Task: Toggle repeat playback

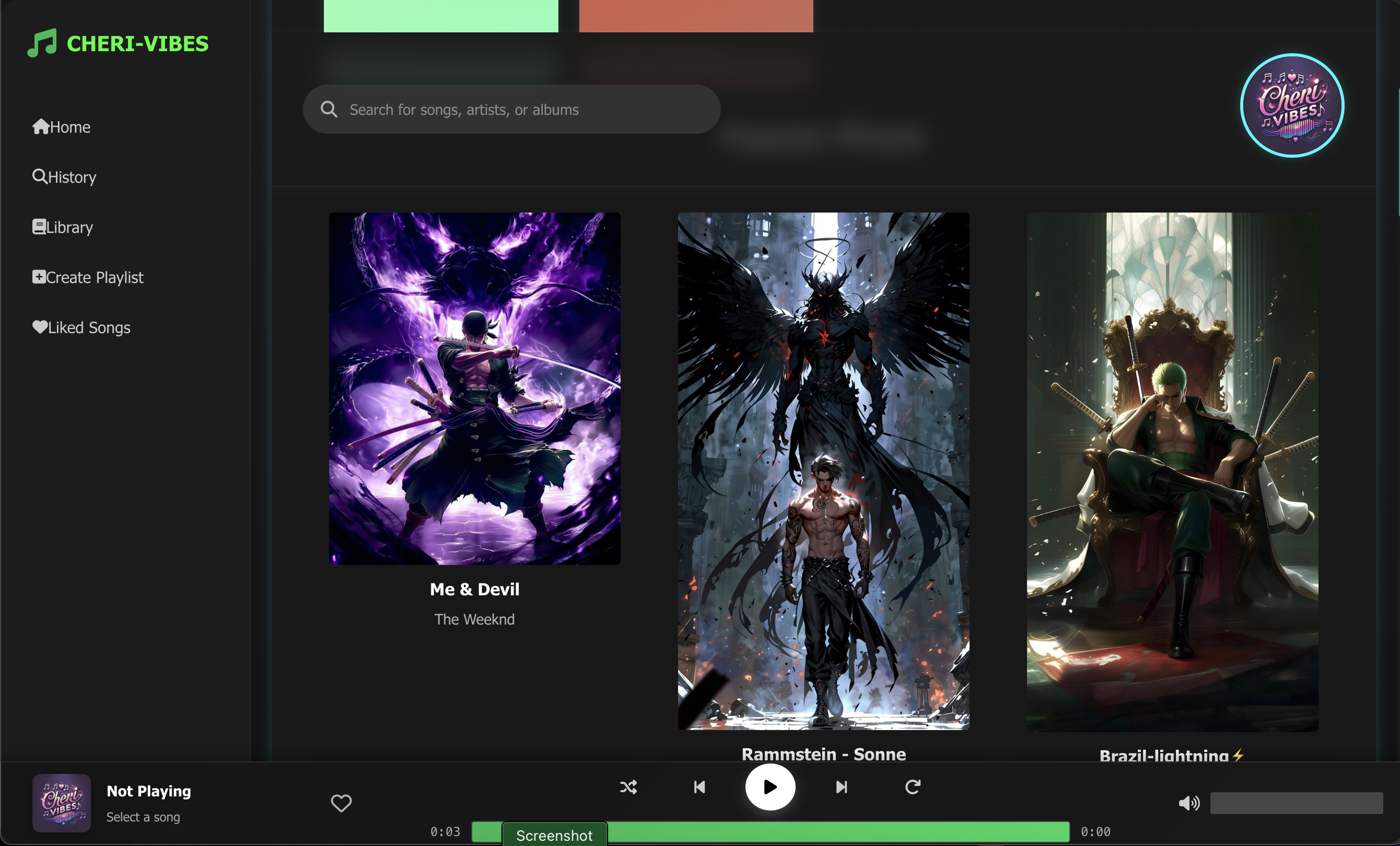Action: click(913, 787)
